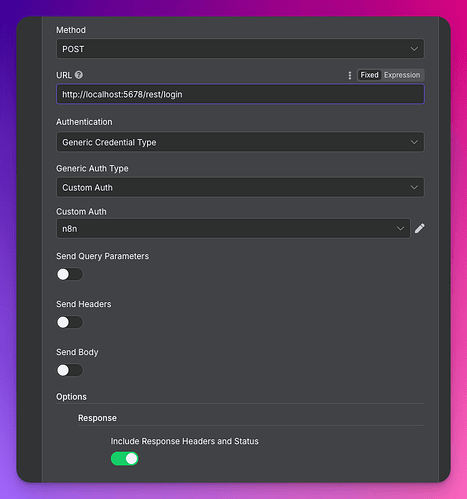Image resolution: width=467 pixels, height=499 pixels.
Task: Edit the n8n credential with pencil icon
Action: click(x=420, y=228)
